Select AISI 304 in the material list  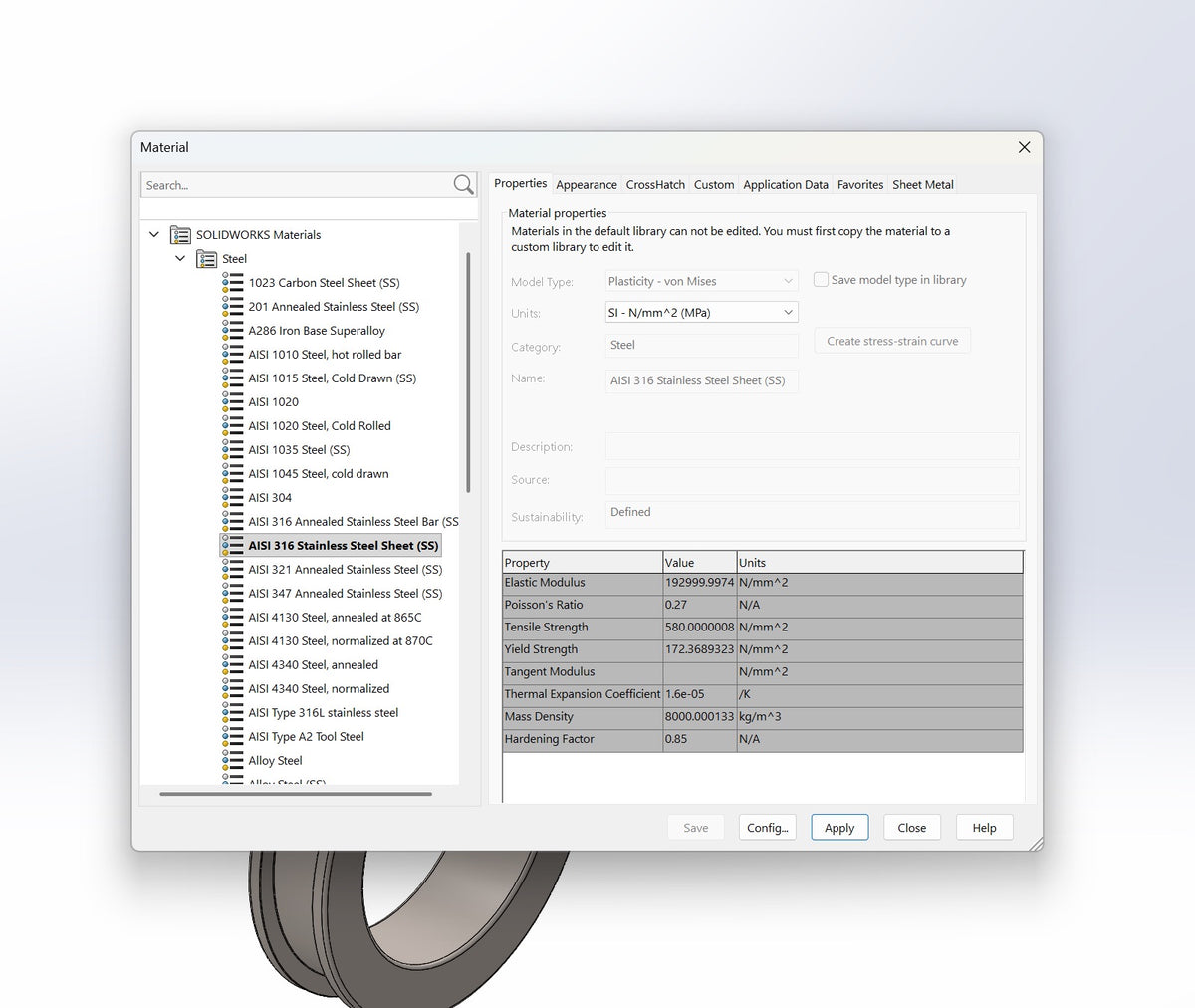coord(270,498)
